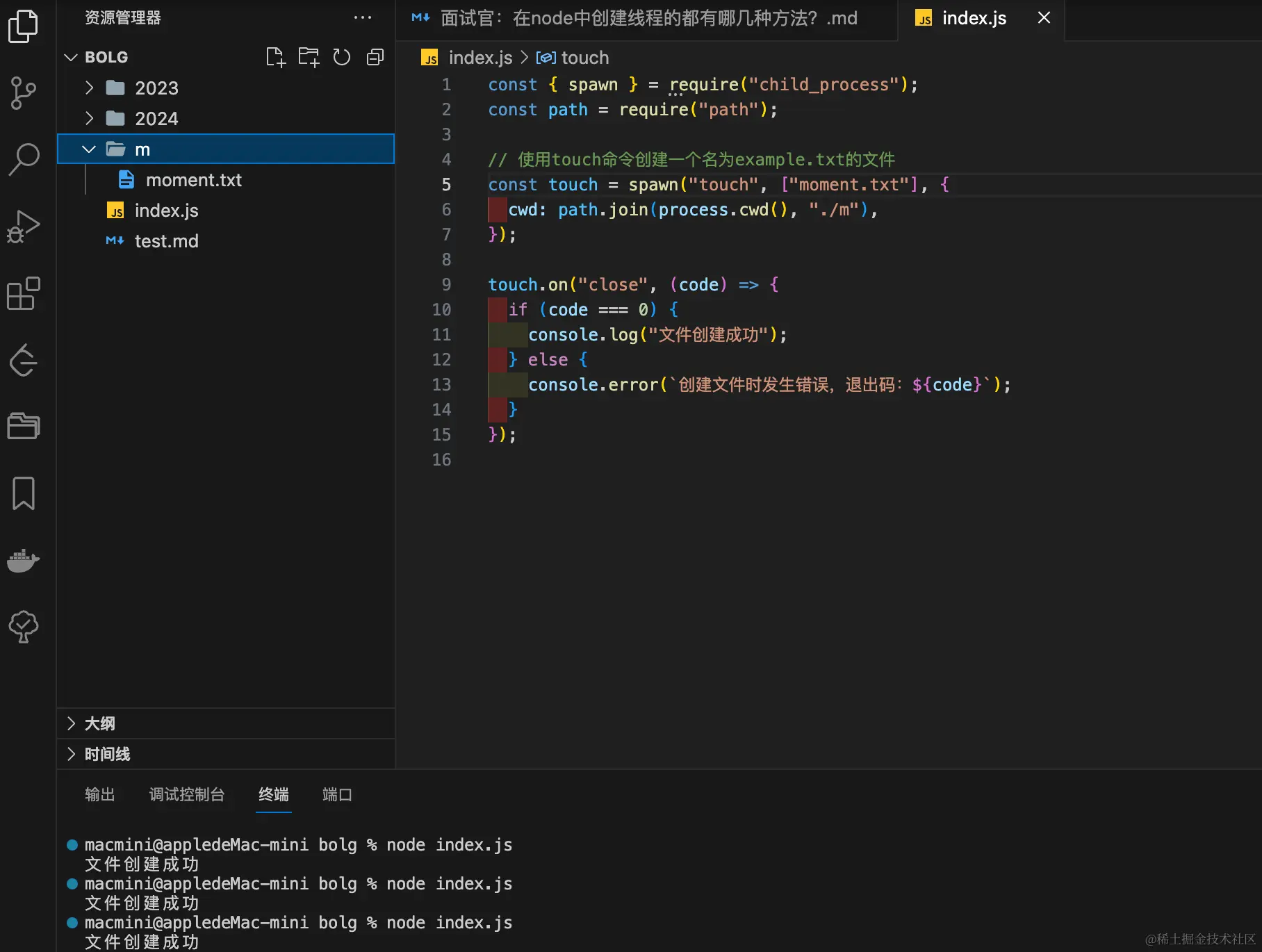Click the console.log("文件创建成功") line
The width and height of the screenshot is (1262, 952).
coord(657,335)
